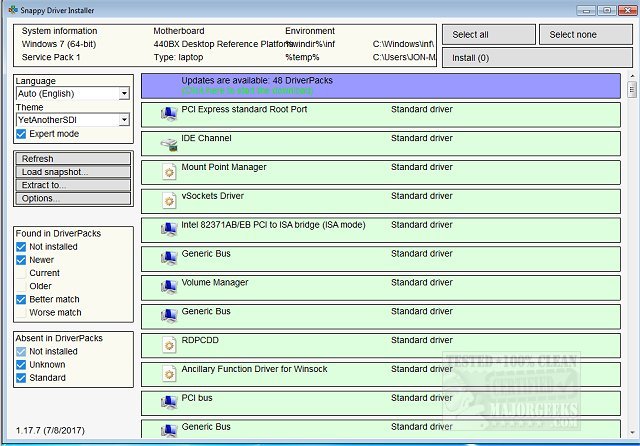Toggle the Newer checkbox
Viewport: 640px width, 446px height.
pyautogui.click(x=21, y=260)
